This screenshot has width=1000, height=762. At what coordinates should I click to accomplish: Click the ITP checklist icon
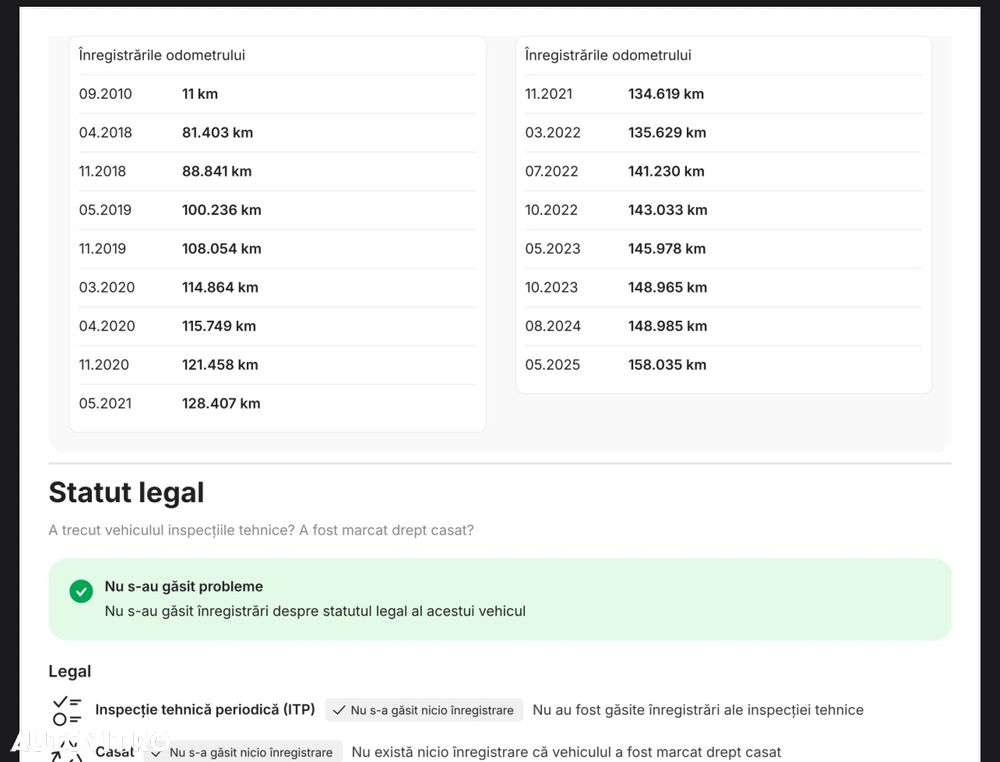point(67,710)
